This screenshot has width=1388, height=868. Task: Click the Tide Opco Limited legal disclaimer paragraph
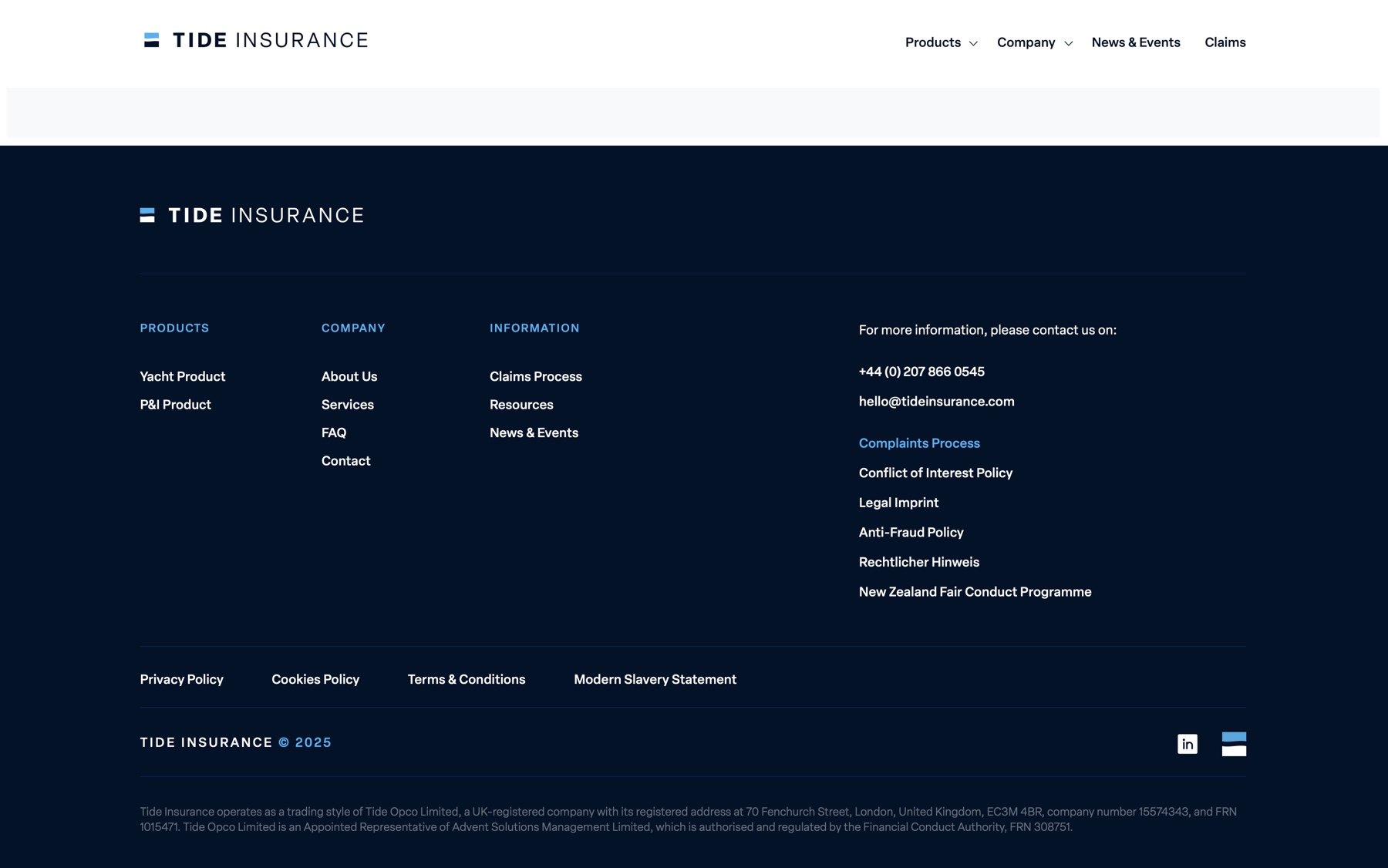tap(688, 819)
